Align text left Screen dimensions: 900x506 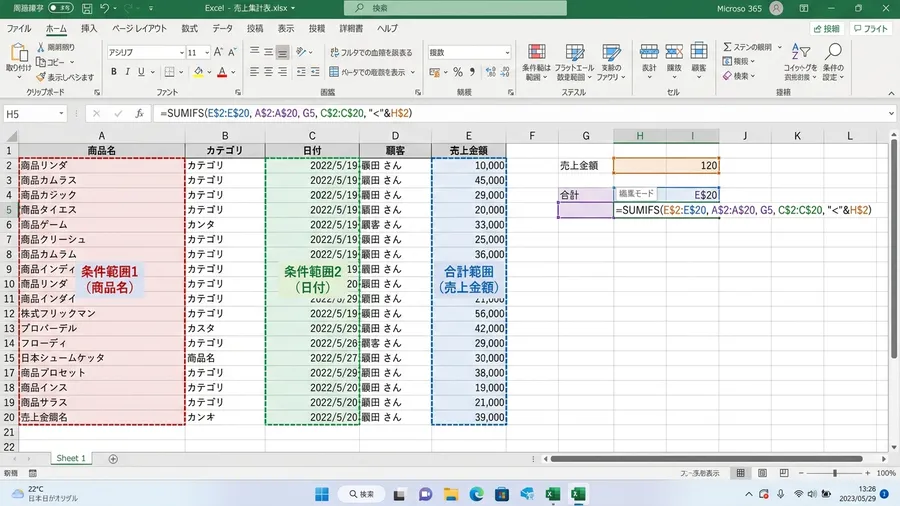(254, 72)
